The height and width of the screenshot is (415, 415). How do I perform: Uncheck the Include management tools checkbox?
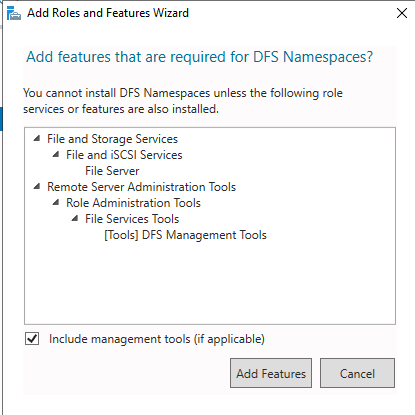32,339
